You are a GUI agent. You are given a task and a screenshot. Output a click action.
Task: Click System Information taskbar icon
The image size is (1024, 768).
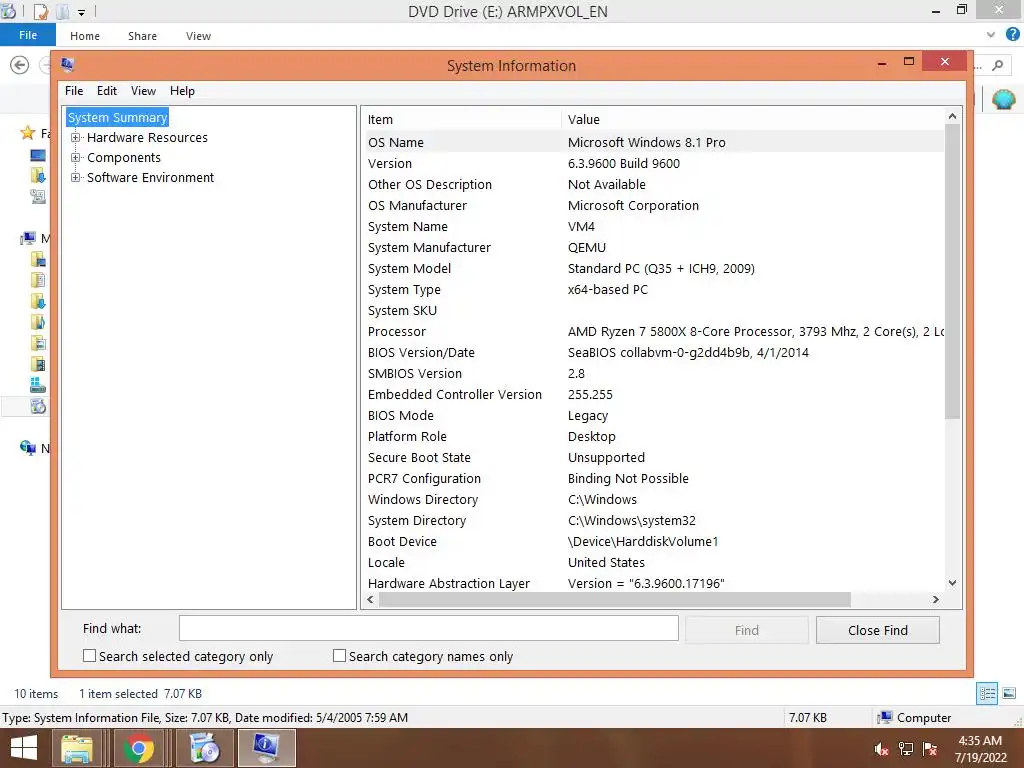pos(266,748)
